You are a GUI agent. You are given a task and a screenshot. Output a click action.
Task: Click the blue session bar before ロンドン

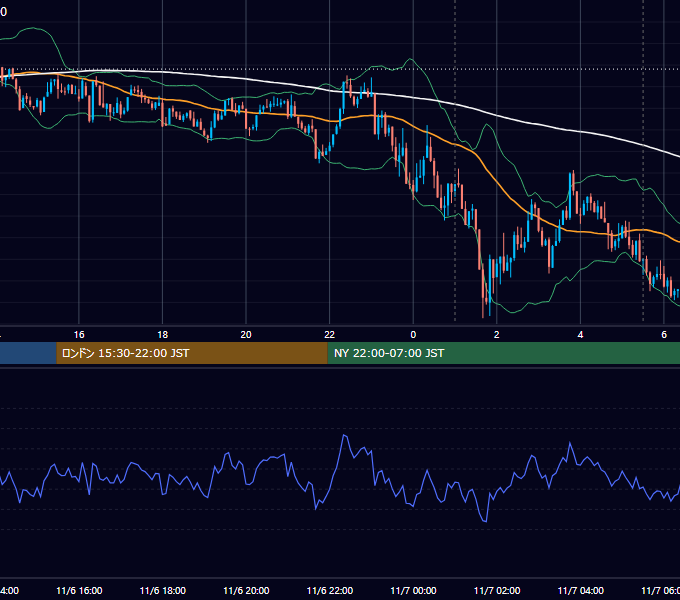pos(28,353)
